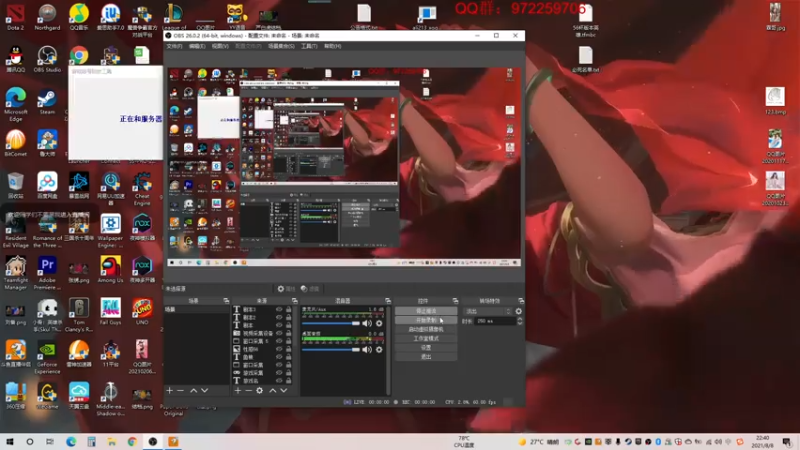Open the 视图(V) View menu

[220, 46]
